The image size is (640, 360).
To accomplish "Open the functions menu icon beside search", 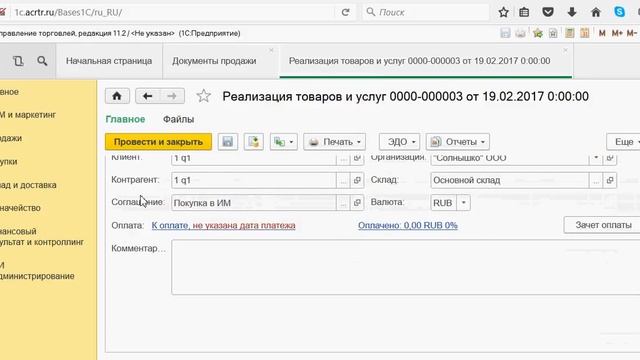I will tap(18, 61).
